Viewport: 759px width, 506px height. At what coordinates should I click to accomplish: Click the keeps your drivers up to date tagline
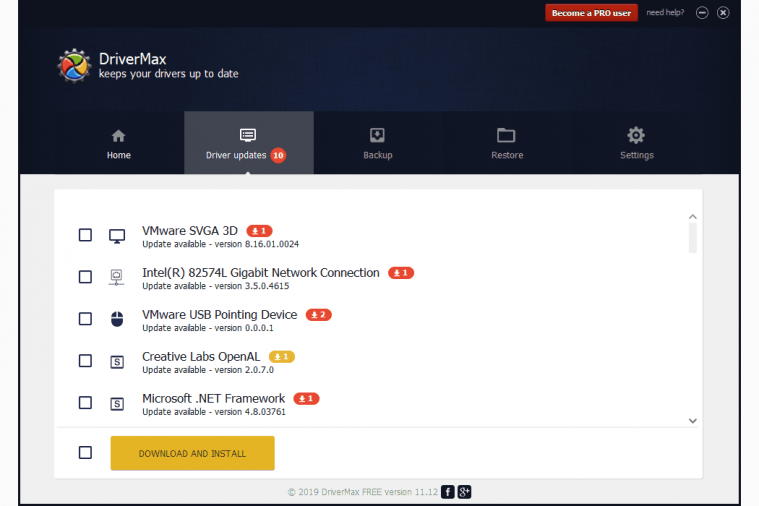(x=168, y=74)
